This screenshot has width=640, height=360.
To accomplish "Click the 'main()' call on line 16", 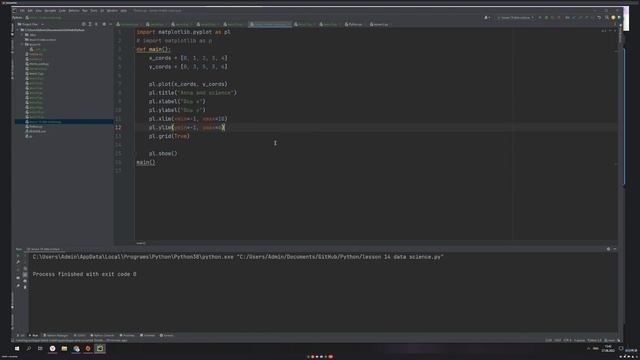I will (146, 162).
